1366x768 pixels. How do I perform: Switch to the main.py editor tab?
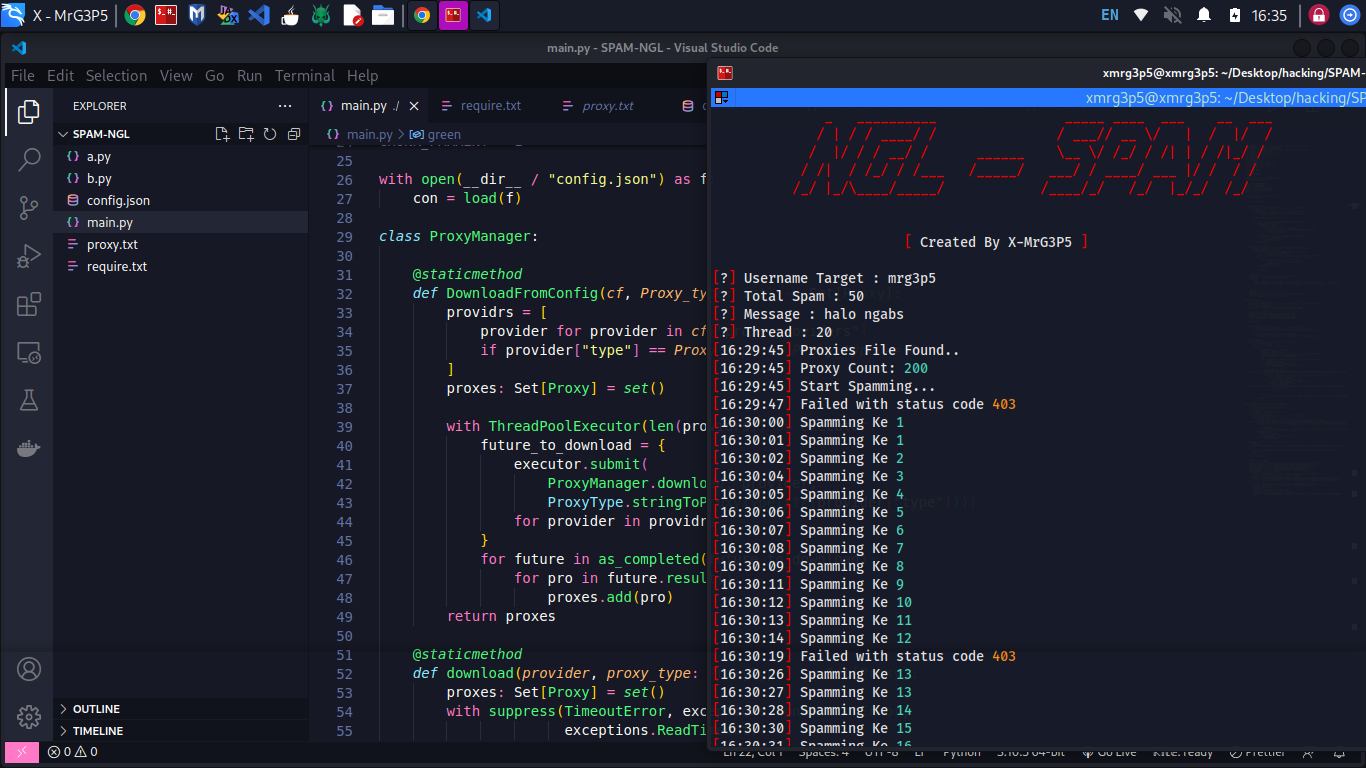point(369,106)
